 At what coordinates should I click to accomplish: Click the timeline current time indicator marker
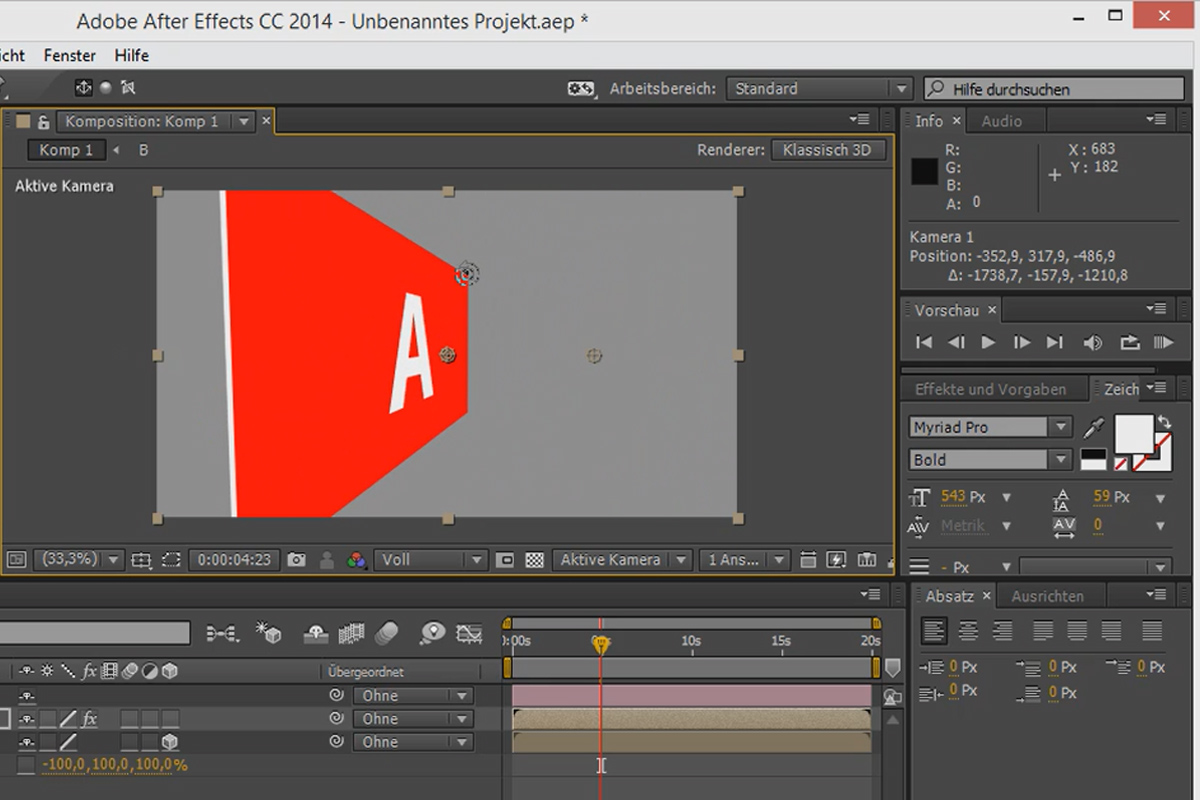[601, 645]
